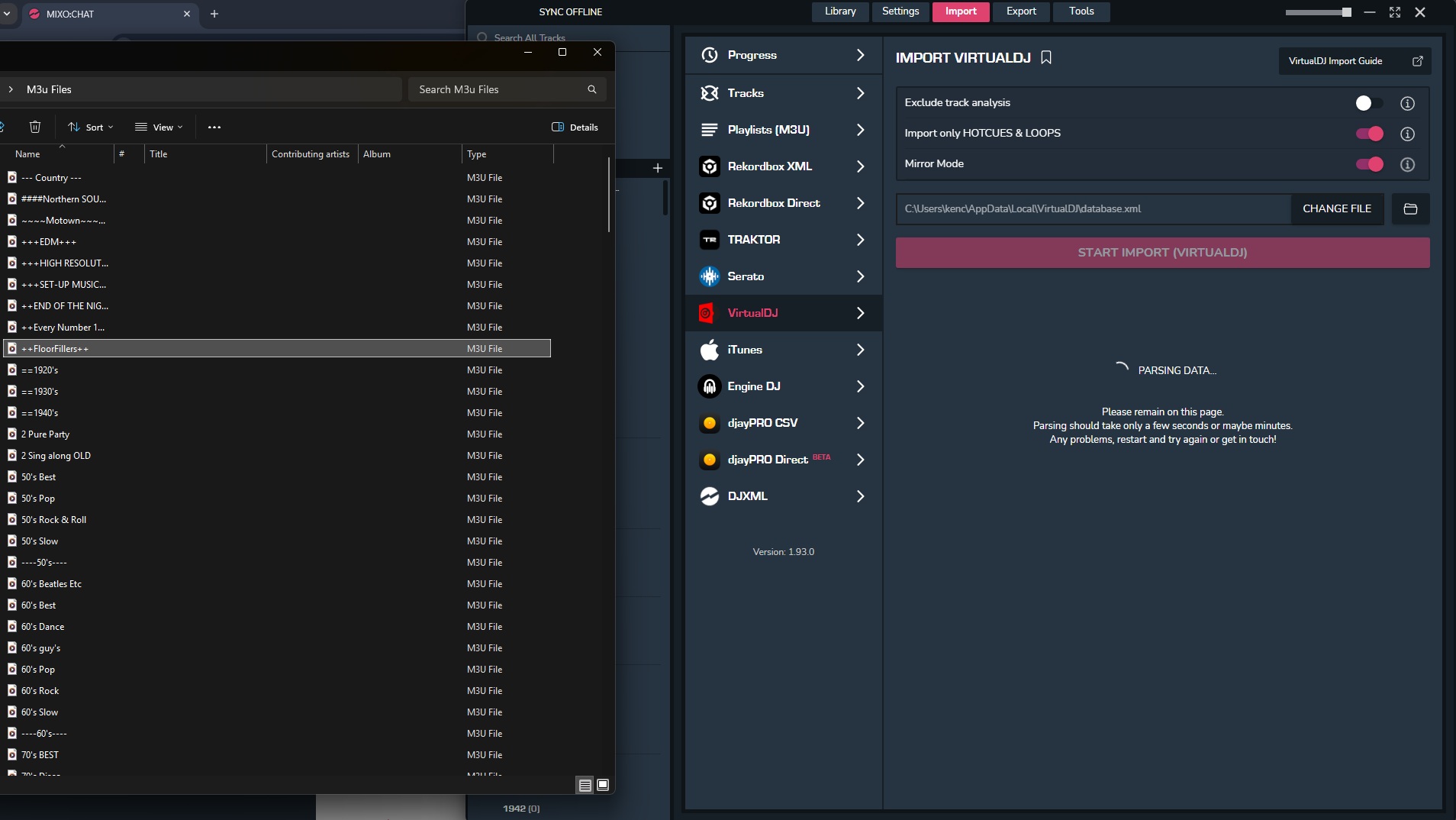1456x820 pixels.
Task: Click the Engine DJ logo icon
Action: [x=710, y=386]
